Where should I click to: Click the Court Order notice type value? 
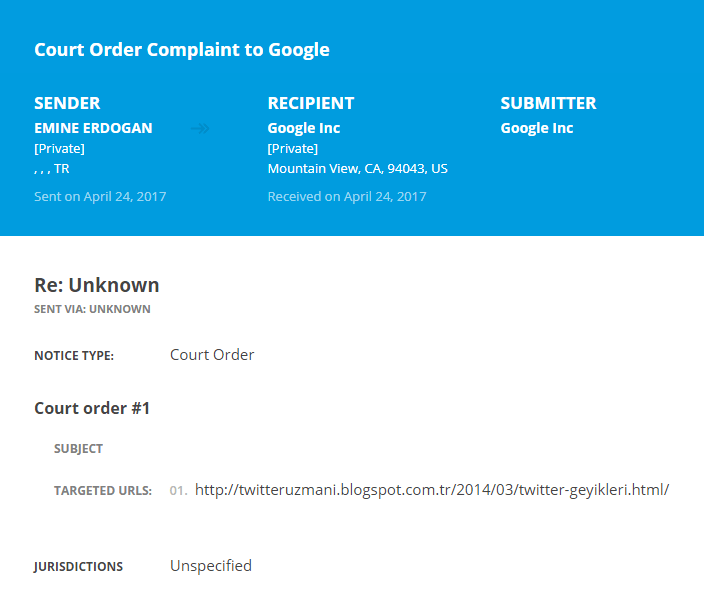(x=212, y=355)
